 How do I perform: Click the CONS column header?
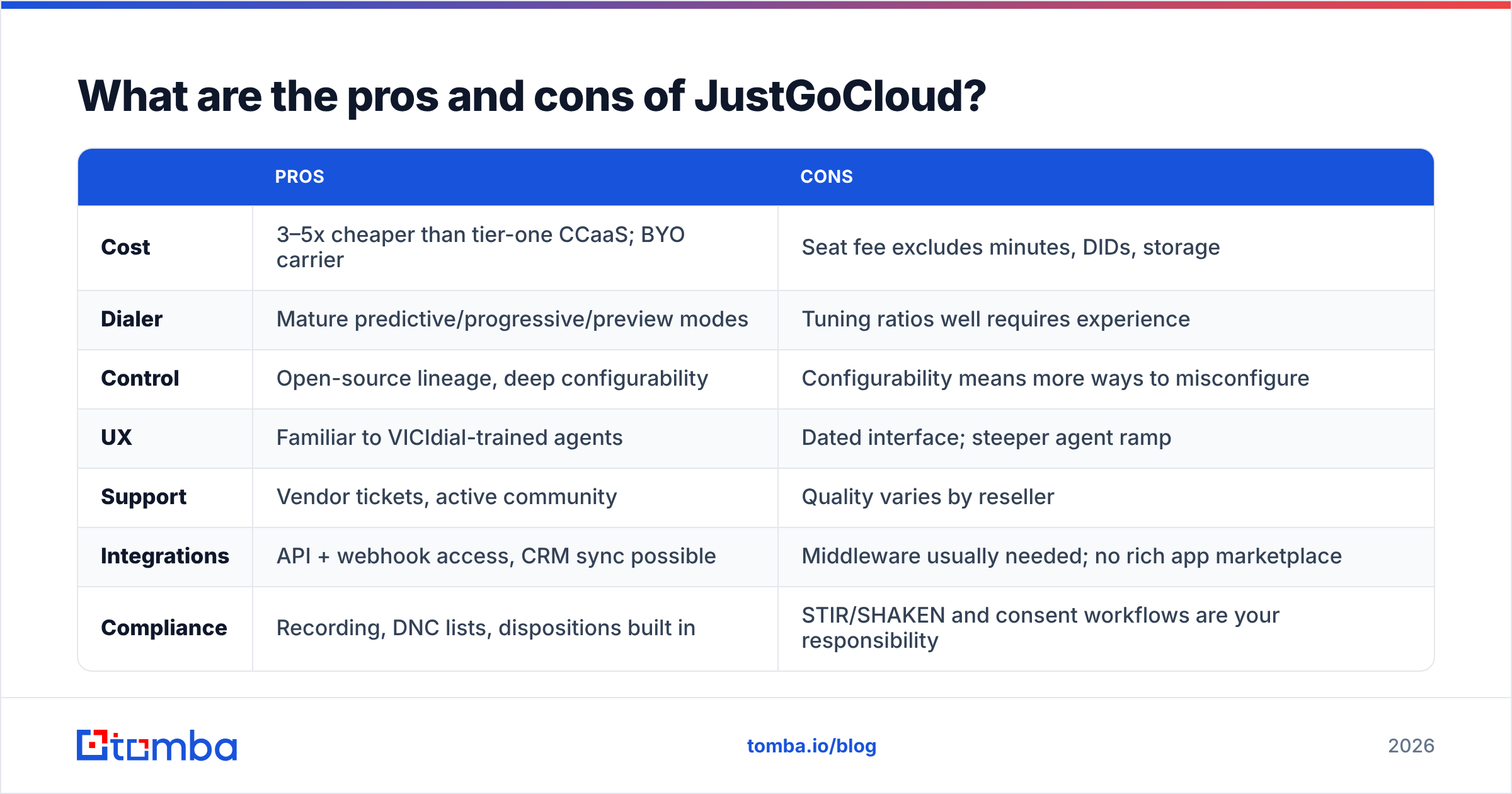[827, 176]
